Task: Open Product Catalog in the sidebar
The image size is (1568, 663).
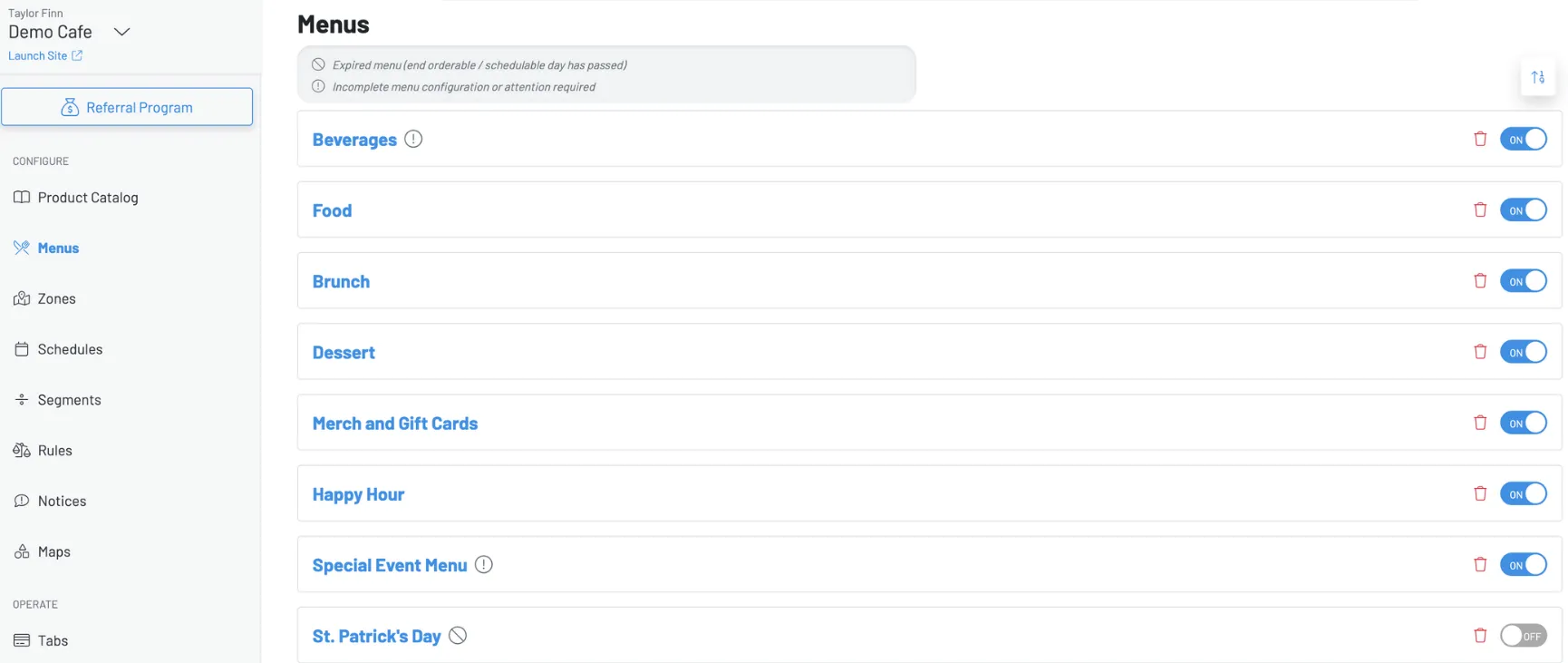Action: (88, 198)
